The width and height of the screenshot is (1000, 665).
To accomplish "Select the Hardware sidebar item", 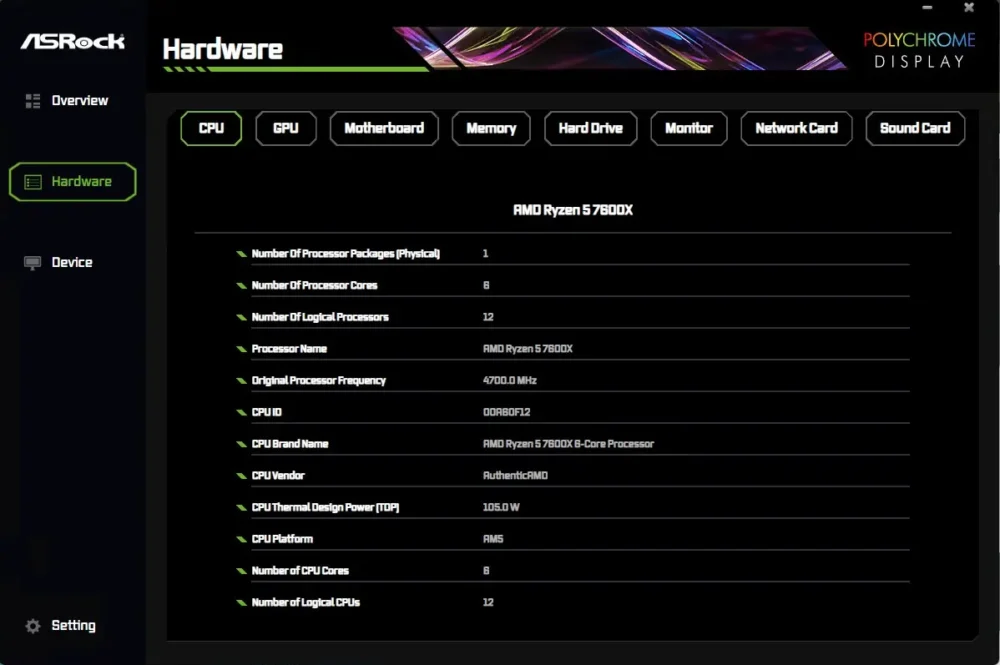I will [x=73, y=182].
